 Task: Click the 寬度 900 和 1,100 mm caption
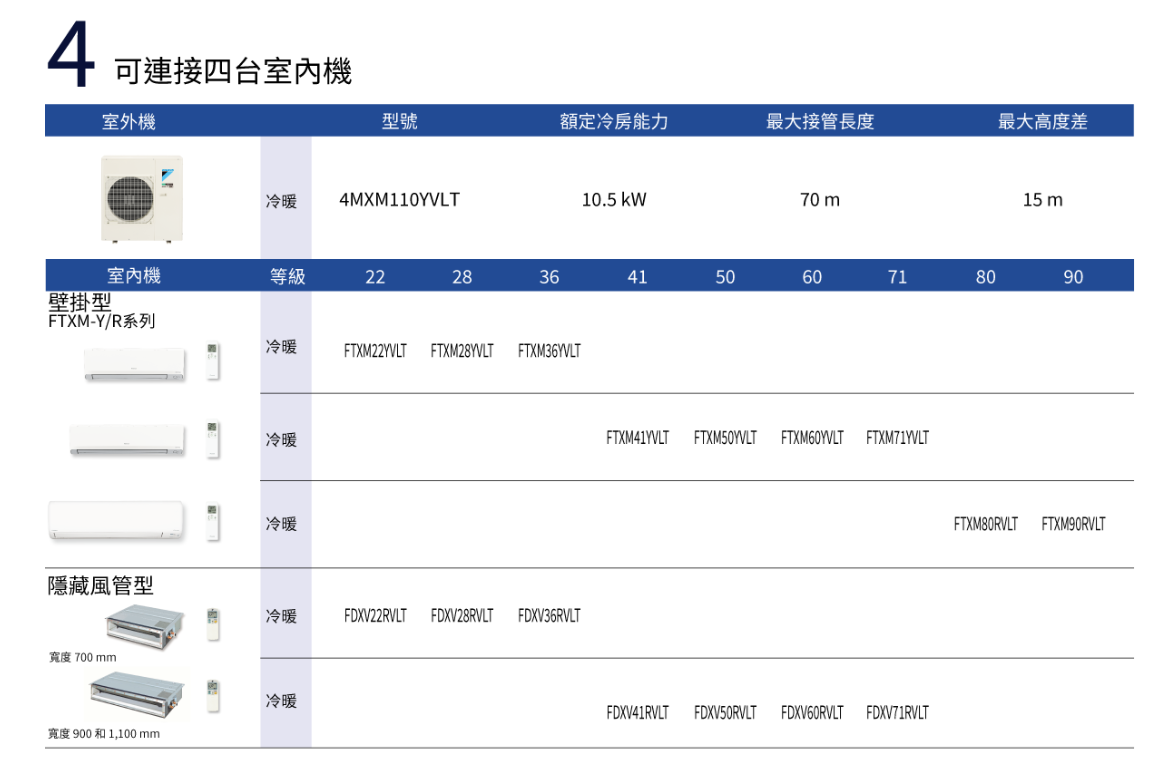[104, 733]
